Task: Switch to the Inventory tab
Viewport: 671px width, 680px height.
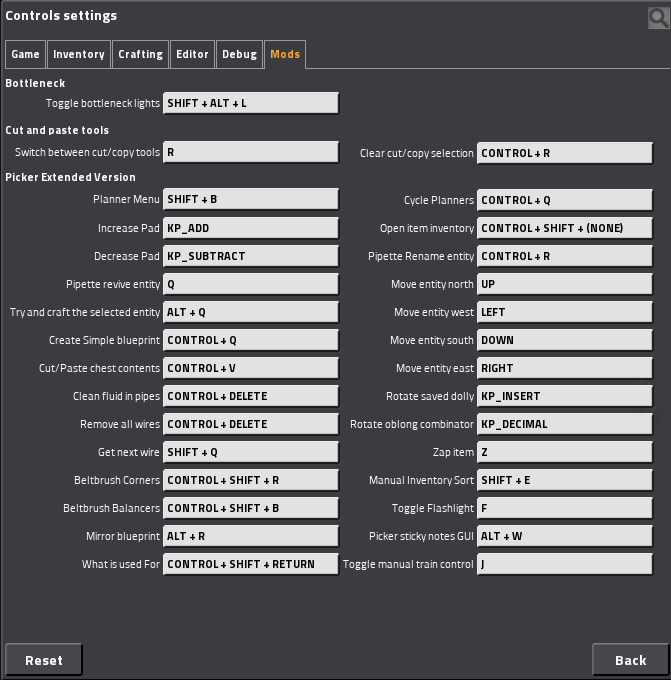Action: [x=79, y=54]
